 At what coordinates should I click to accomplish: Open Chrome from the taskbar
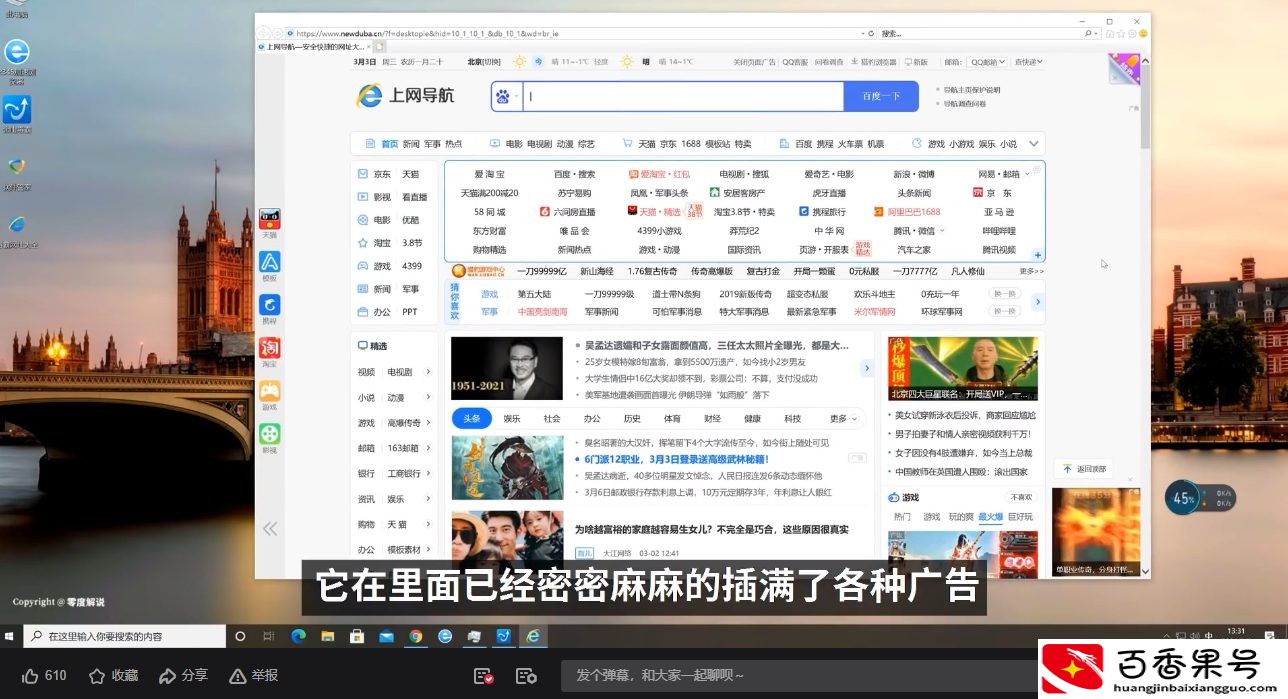[415, 636]
